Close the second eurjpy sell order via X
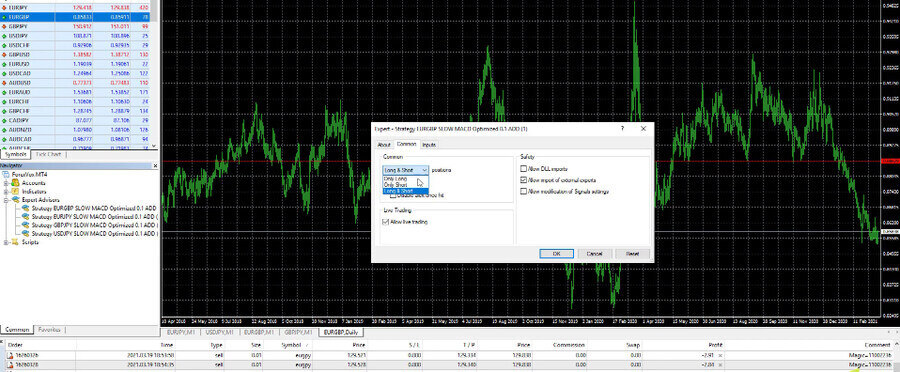This screenshot has width=900, height=372. (x=720, y=364)
